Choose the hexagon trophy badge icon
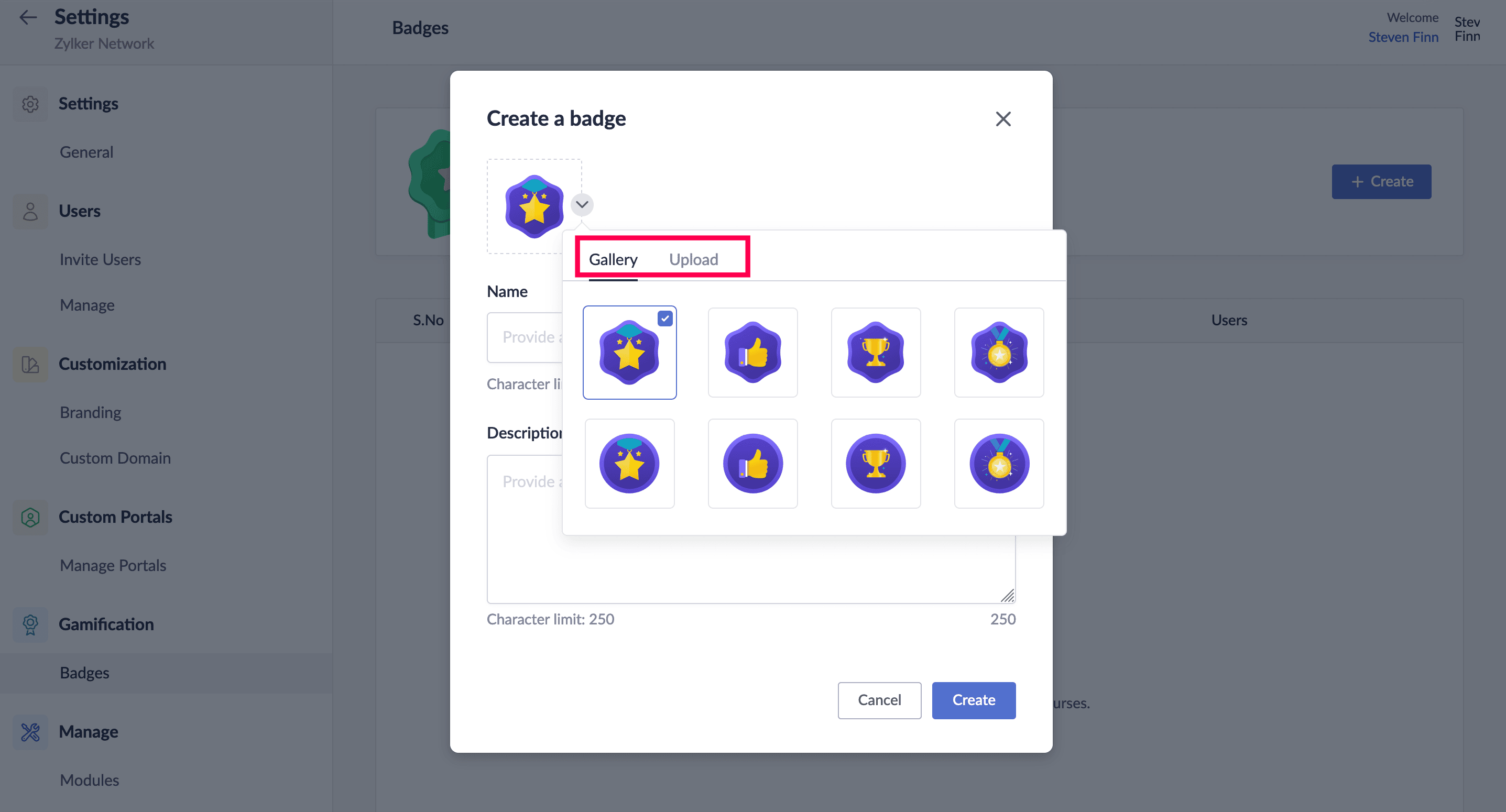 pos(875,353)
